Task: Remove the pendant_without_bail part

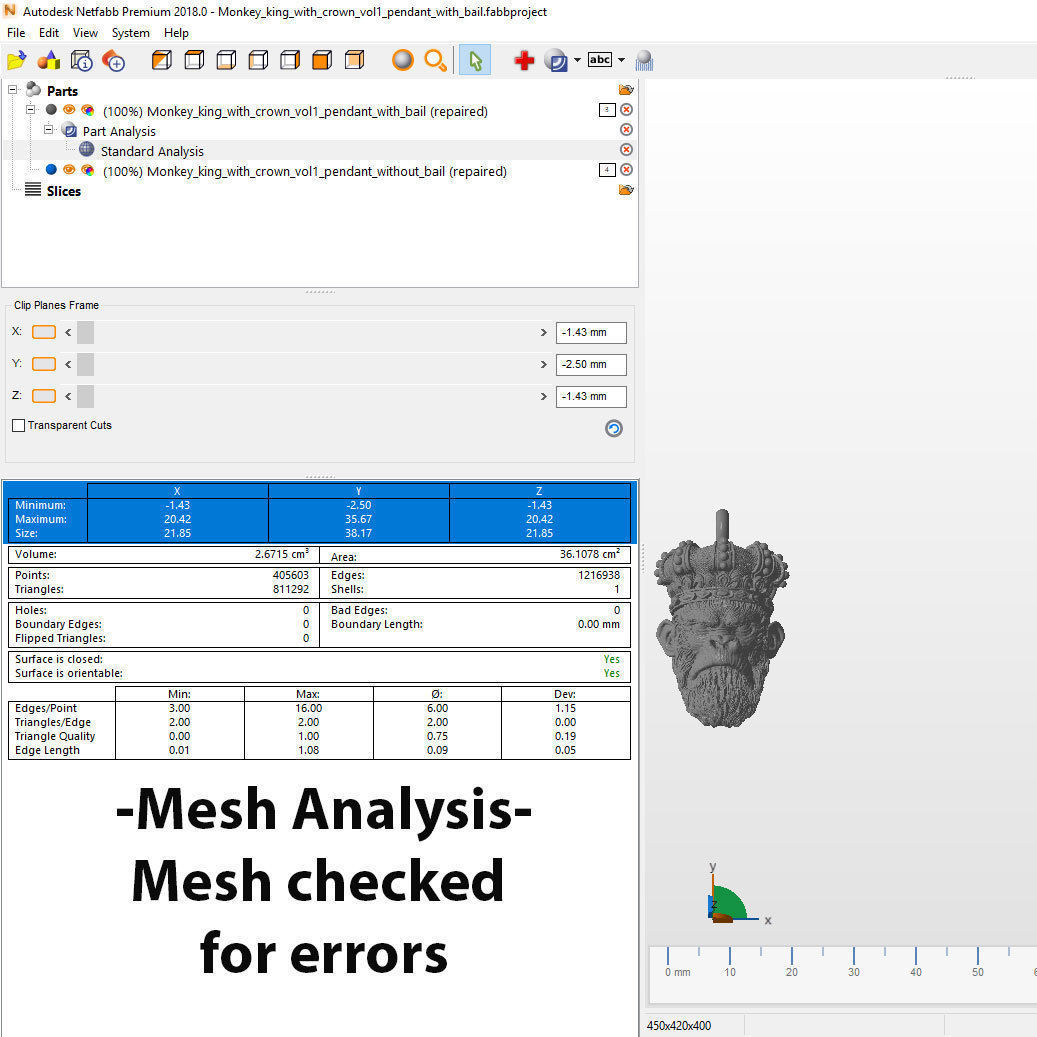Action: (626, 170)
